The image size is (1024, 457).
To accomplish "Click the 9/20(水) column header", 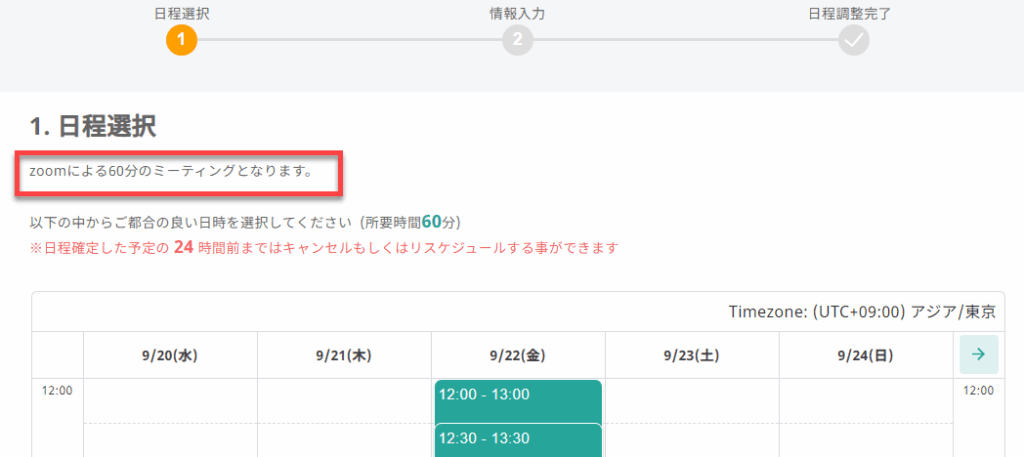I will pos(170,355).
